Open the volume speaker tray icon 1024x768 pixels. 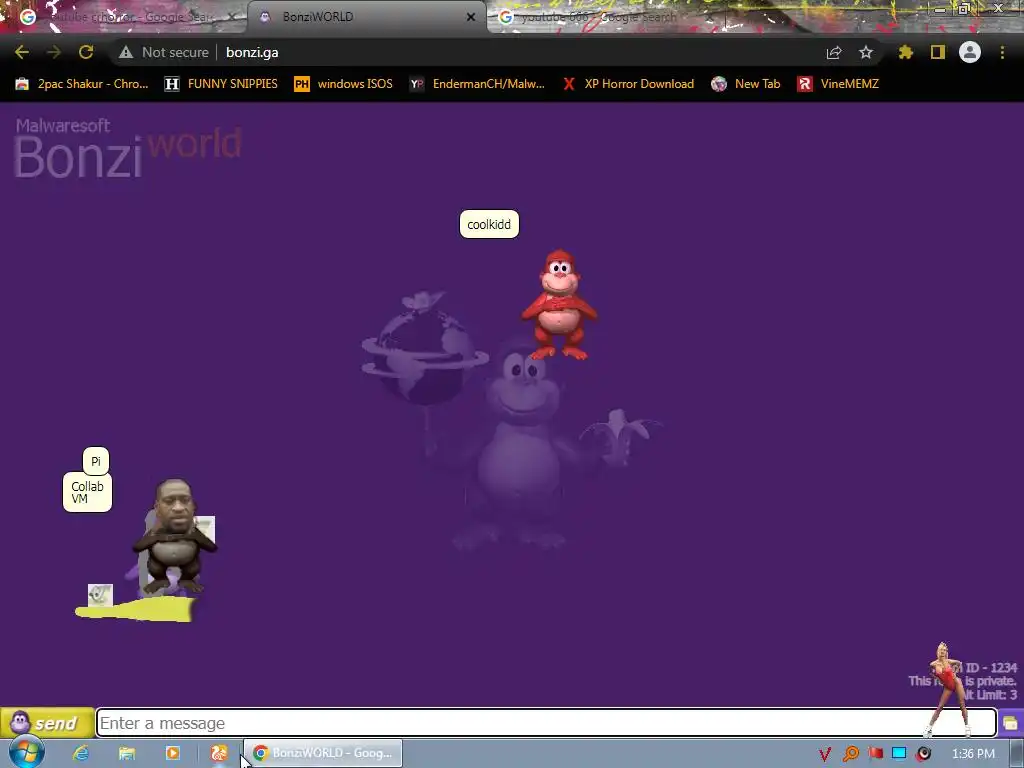coord(923,754)
